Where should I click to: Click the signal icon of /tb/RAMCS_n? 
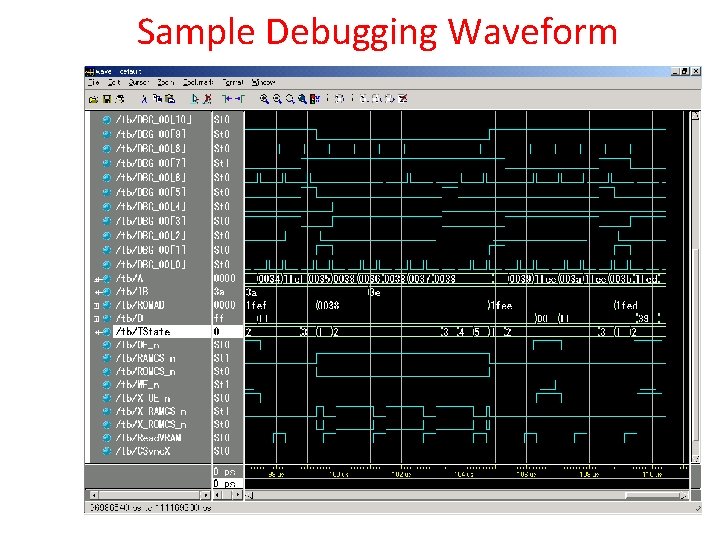pyautogui.click(x=107, y=358)
